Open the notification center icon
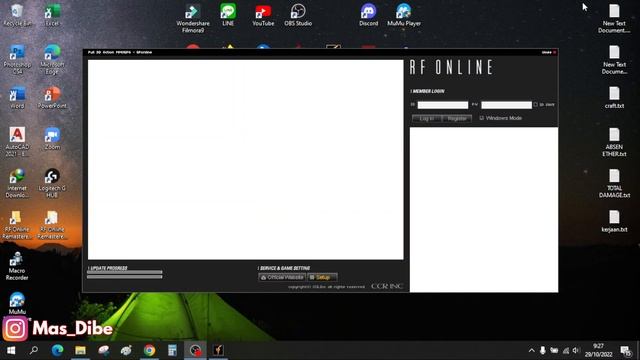640x360 pixels. (x=626, y=350)
